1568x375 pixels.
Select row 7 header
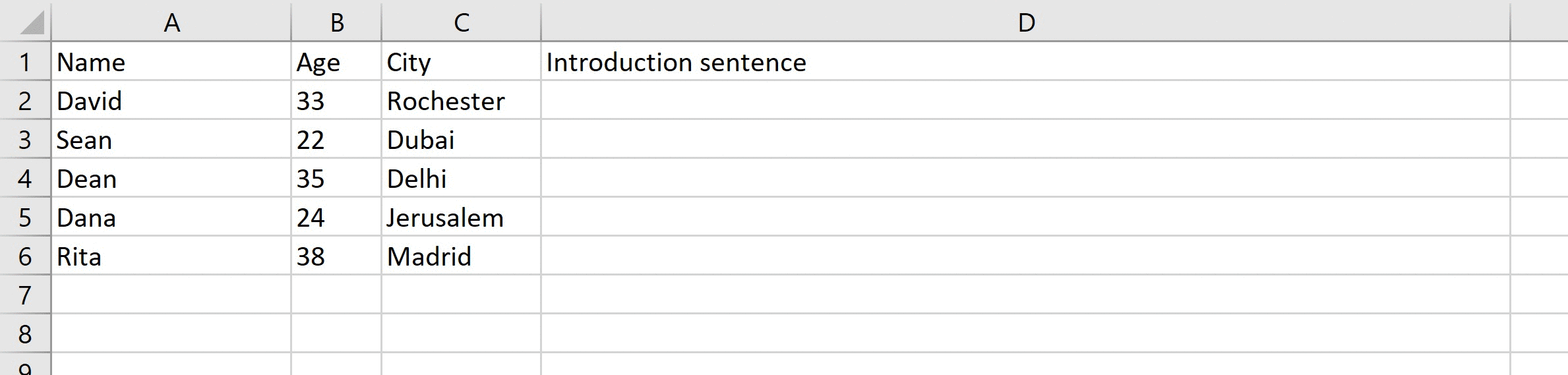point(25,295)
